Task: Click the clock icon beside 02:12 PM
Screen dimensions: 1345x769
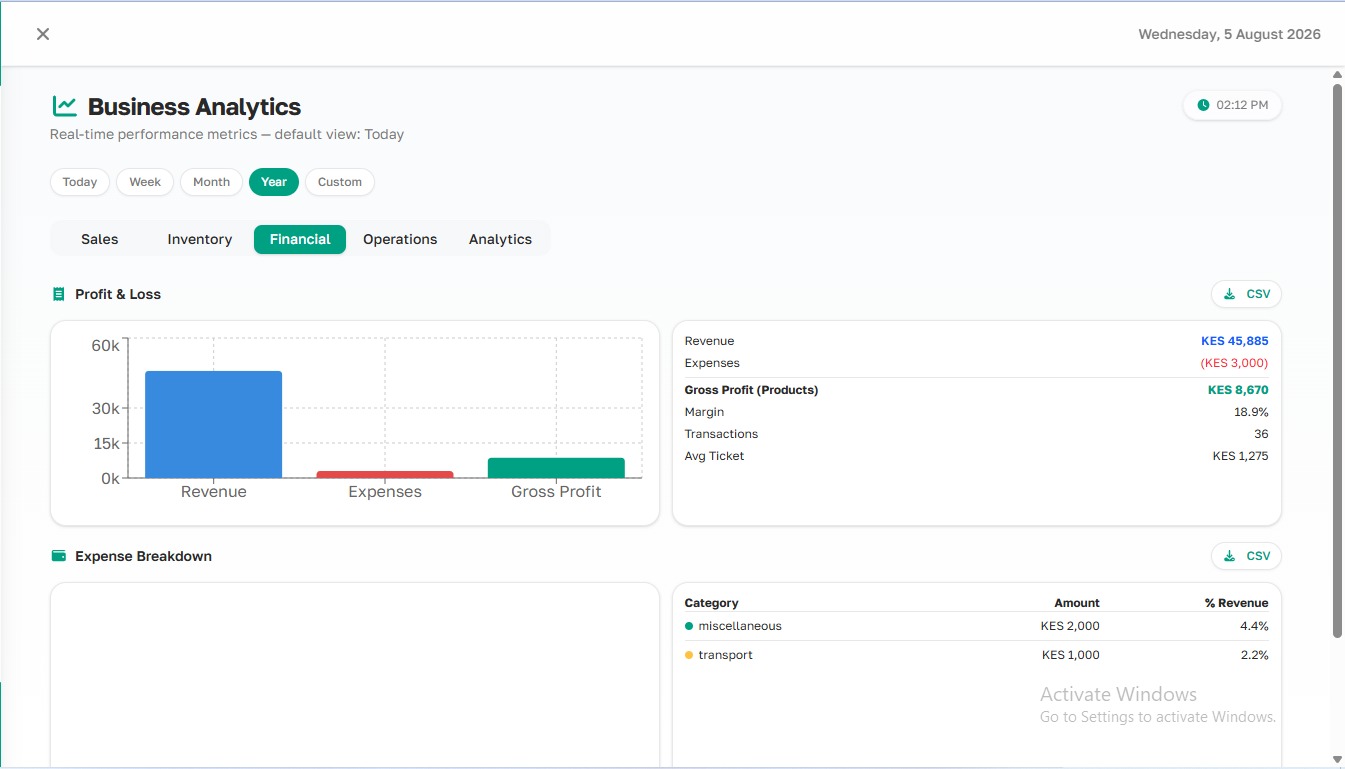Action: [x=1203, y=105]
